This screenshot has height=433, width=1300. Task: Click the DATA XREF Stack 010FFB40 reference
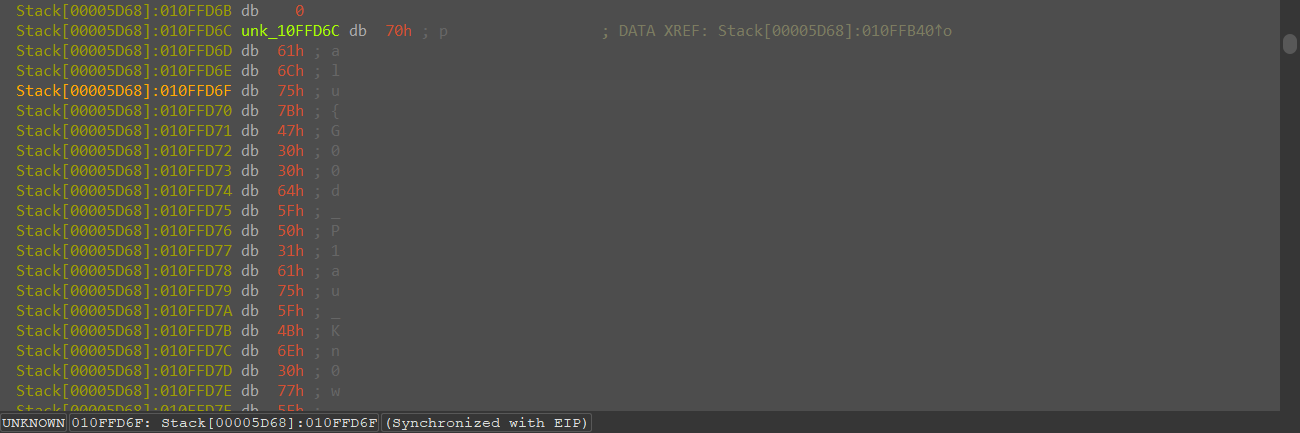(x=785, y=31)
